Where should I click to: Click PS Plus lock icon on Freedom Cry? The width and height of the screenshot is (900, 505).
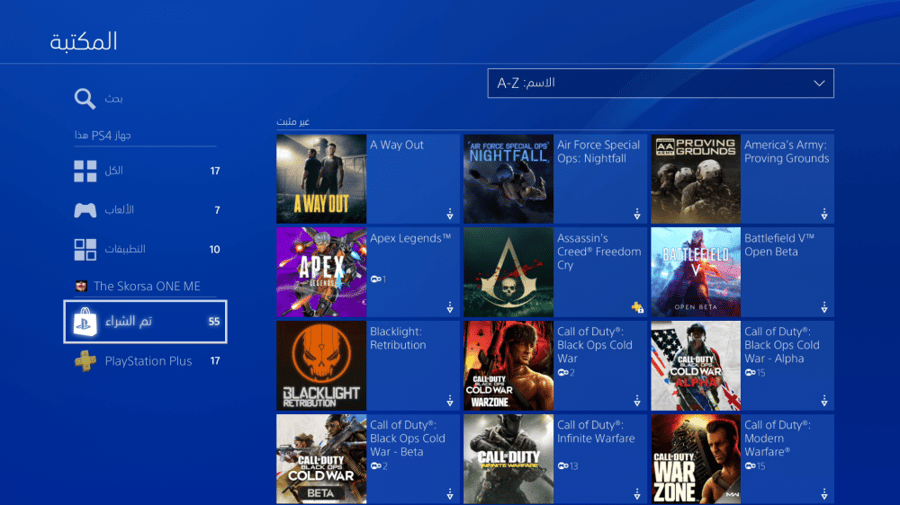pyautogui.click(x=637, y=308)
